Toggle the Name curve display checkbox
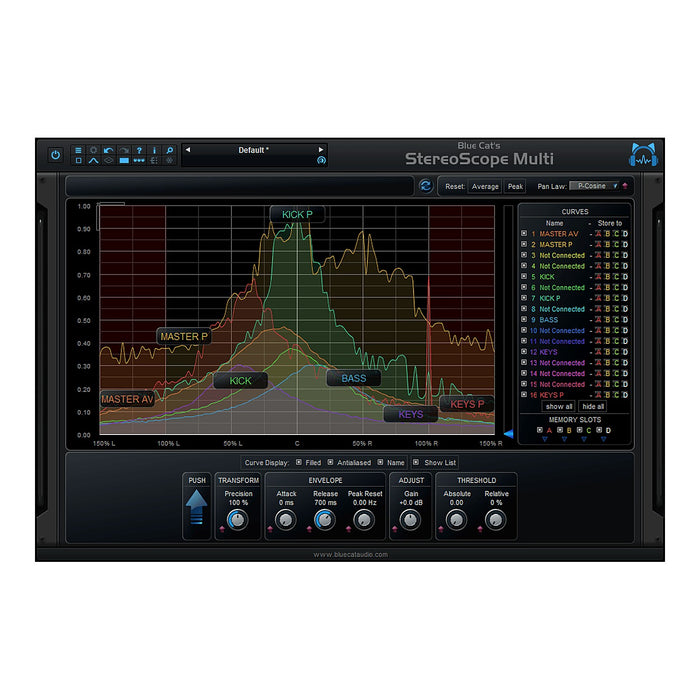The width and height of the screenshot is (700, 700). (380, 462)
